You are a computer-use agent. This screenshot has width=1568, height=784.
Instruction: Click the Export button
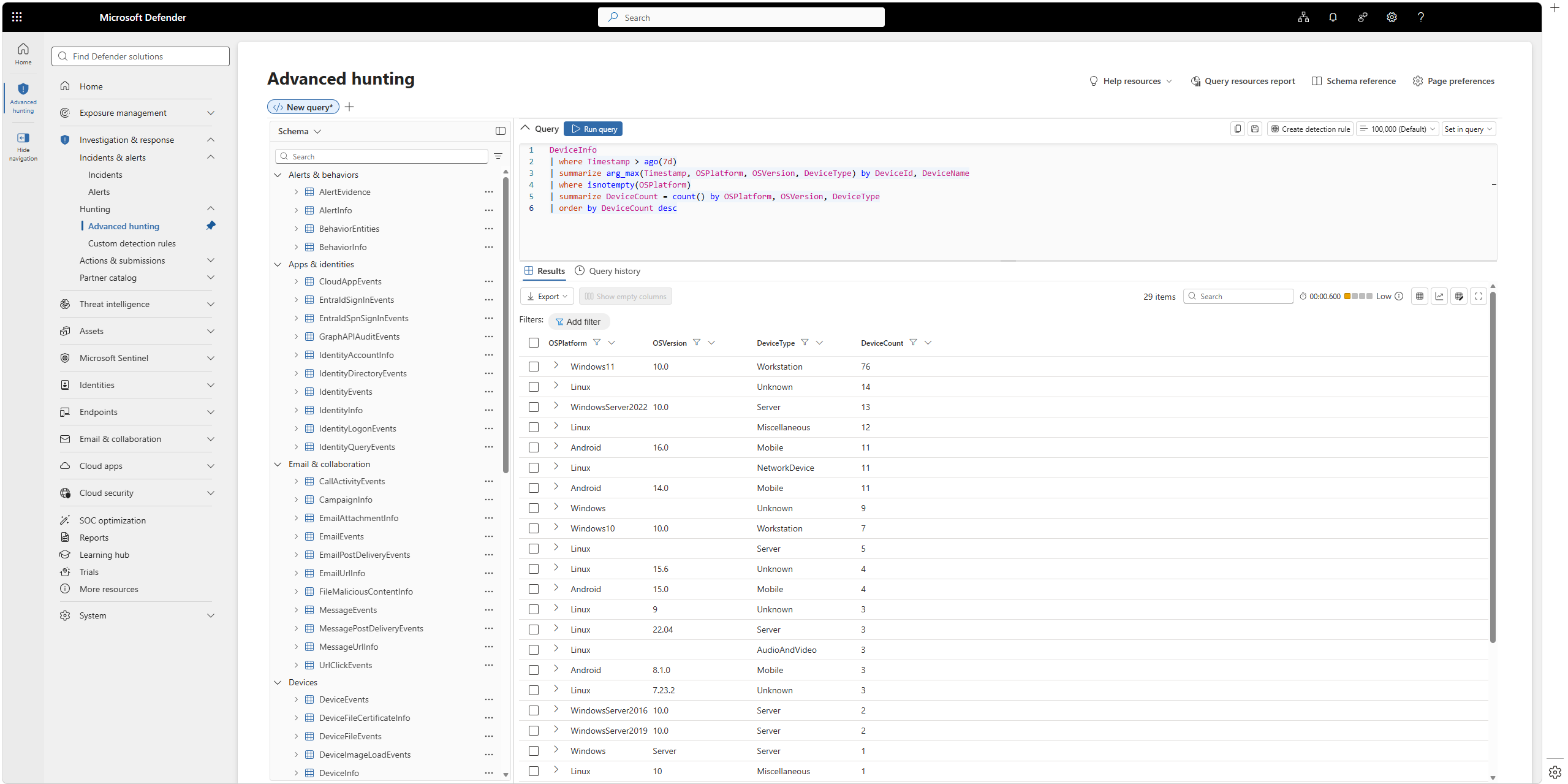(547, 296)
